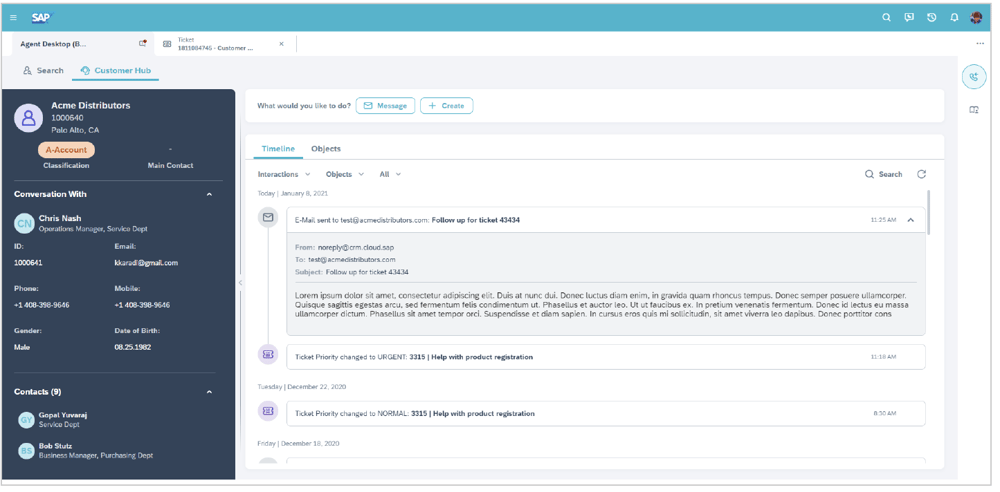Click the contact ID 1000641
The width and height of the screenshot is (1000, 492).
point(28,262)
